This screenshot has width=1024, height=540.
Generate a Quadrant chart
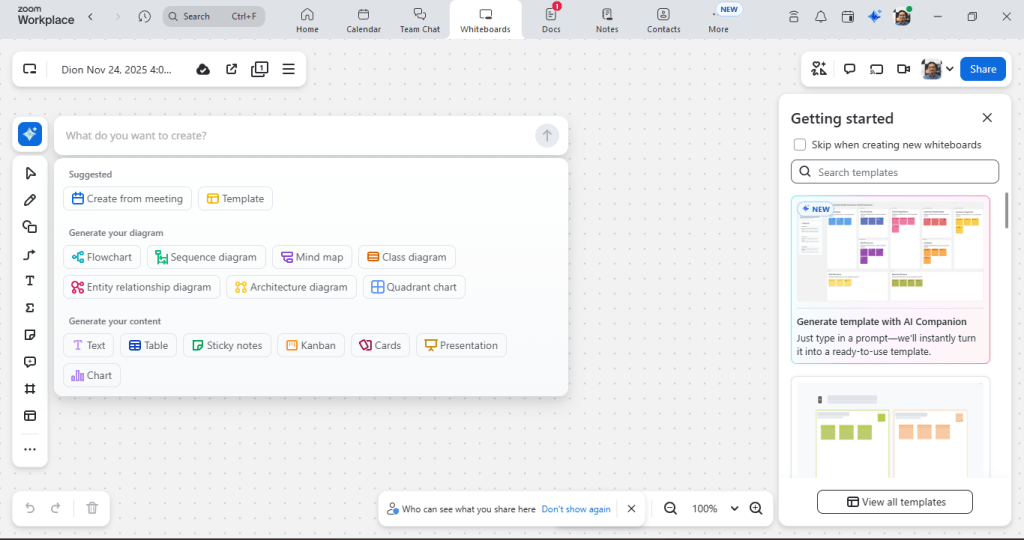coord(414,287)
